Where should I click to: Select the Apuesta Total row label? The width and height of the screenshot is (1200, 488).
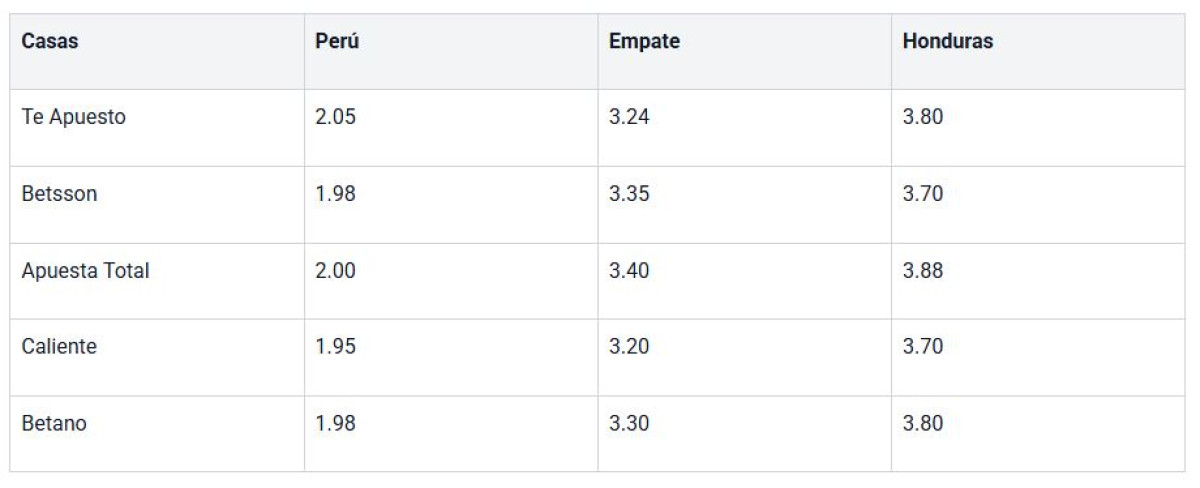point(85,270)
